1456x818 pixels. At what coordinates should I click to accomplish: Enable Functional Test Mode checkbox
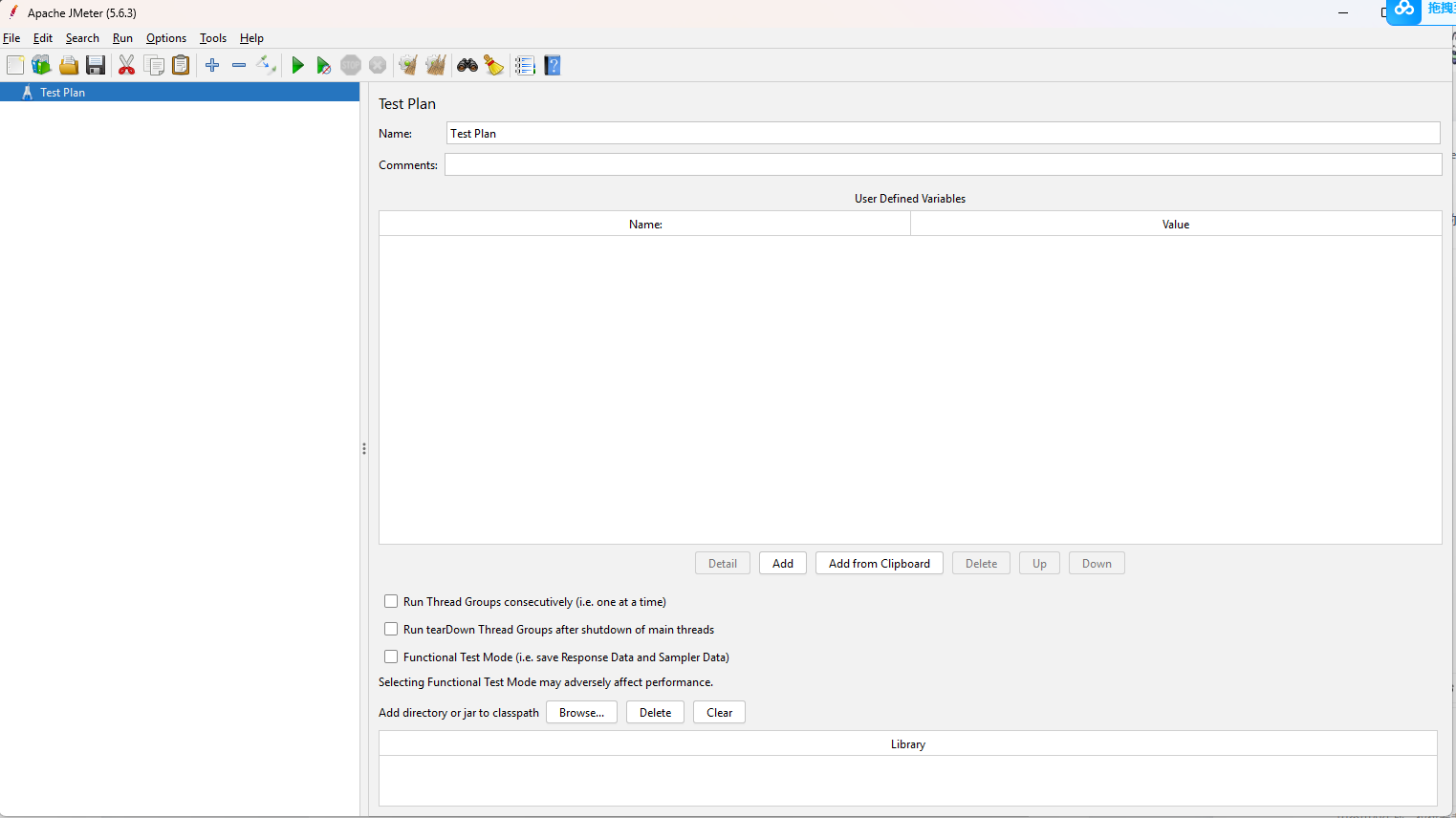[x=391, y=657]
